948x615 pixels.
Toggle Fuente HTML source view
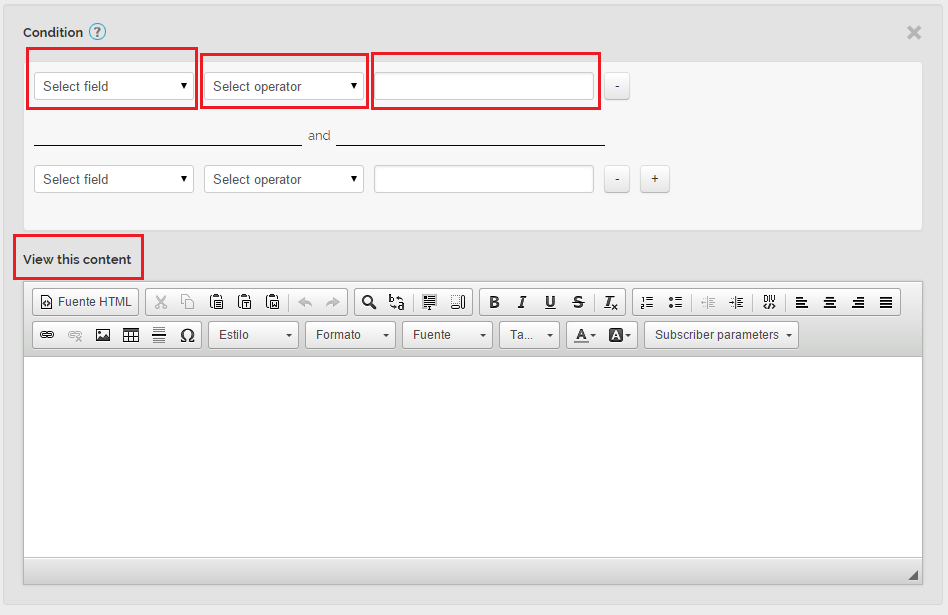(86, 302)
